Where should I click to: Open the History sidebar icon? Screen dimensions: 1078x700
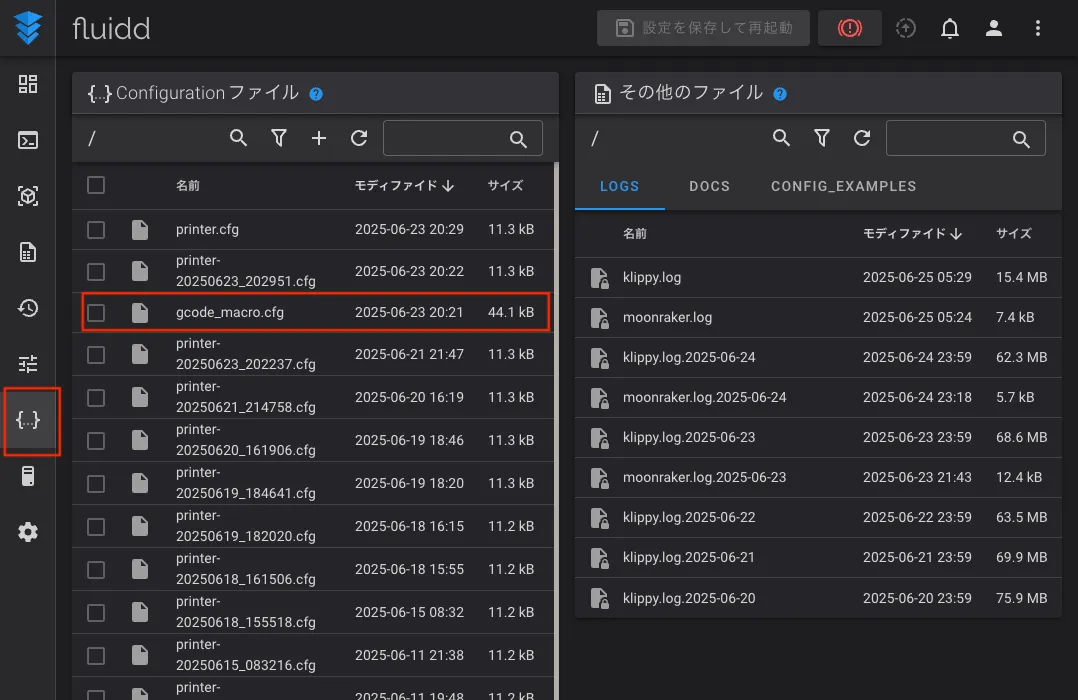coord(28,308)
